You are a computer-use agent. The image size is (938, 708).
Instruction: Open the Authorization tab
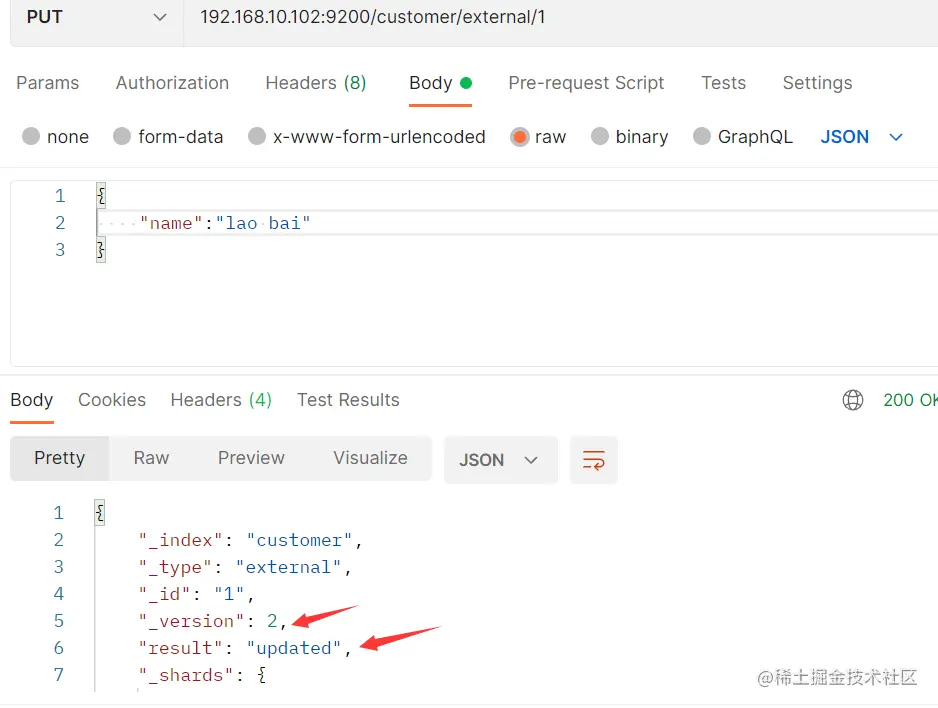point(172,83)
